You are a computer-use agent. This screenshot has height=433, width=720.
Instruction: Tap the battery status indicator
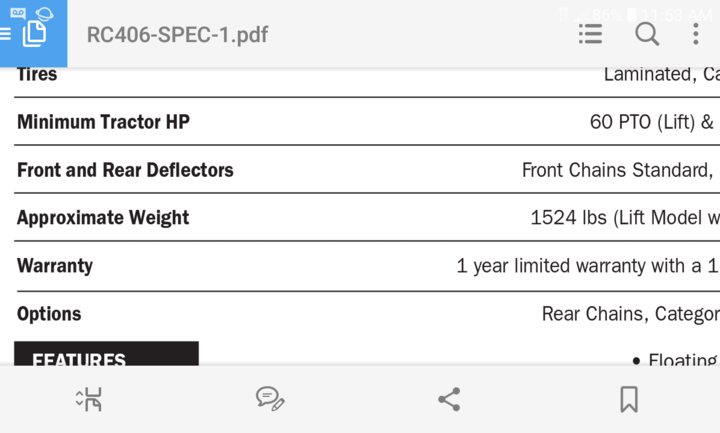pos(631,15)
